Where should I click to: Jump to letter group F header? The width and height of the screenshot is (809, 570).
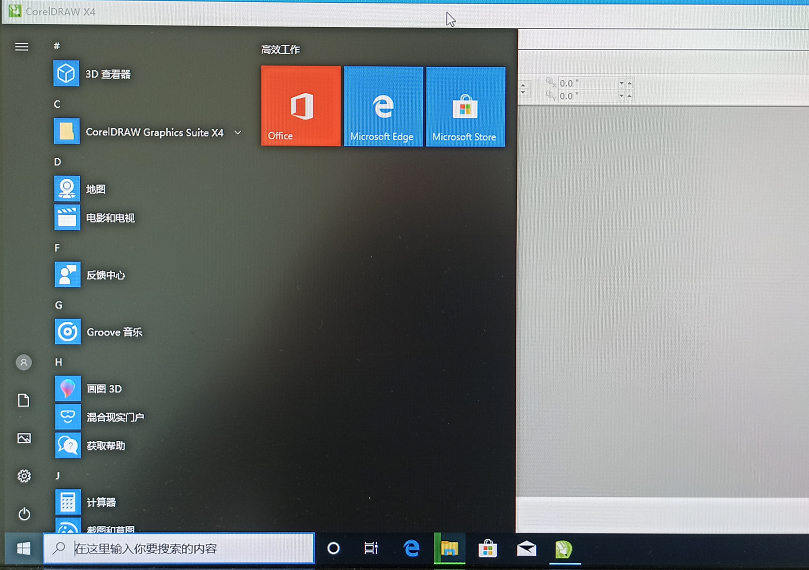coord(57,248)
